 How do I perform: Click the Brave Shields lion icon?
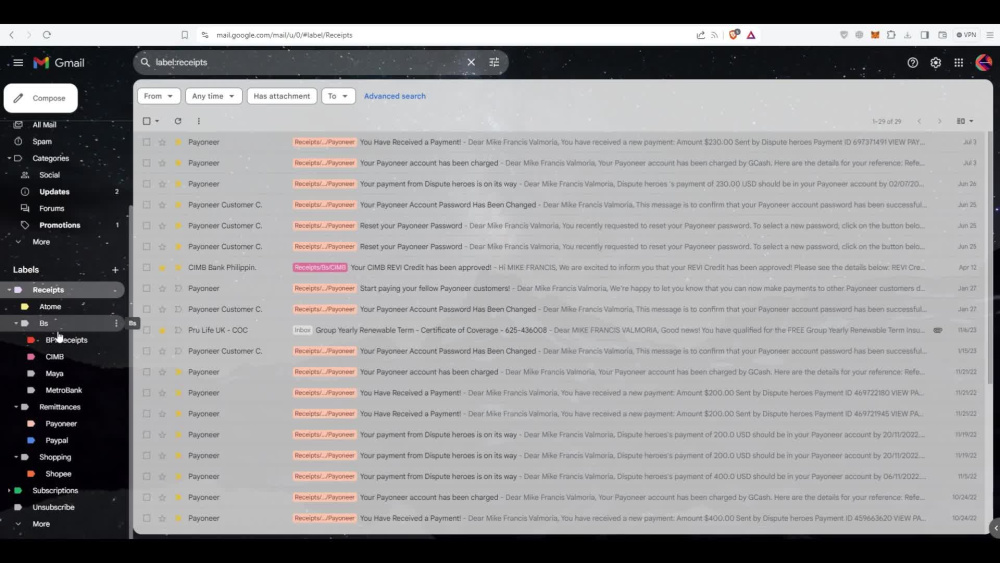(x=733, y=35)
